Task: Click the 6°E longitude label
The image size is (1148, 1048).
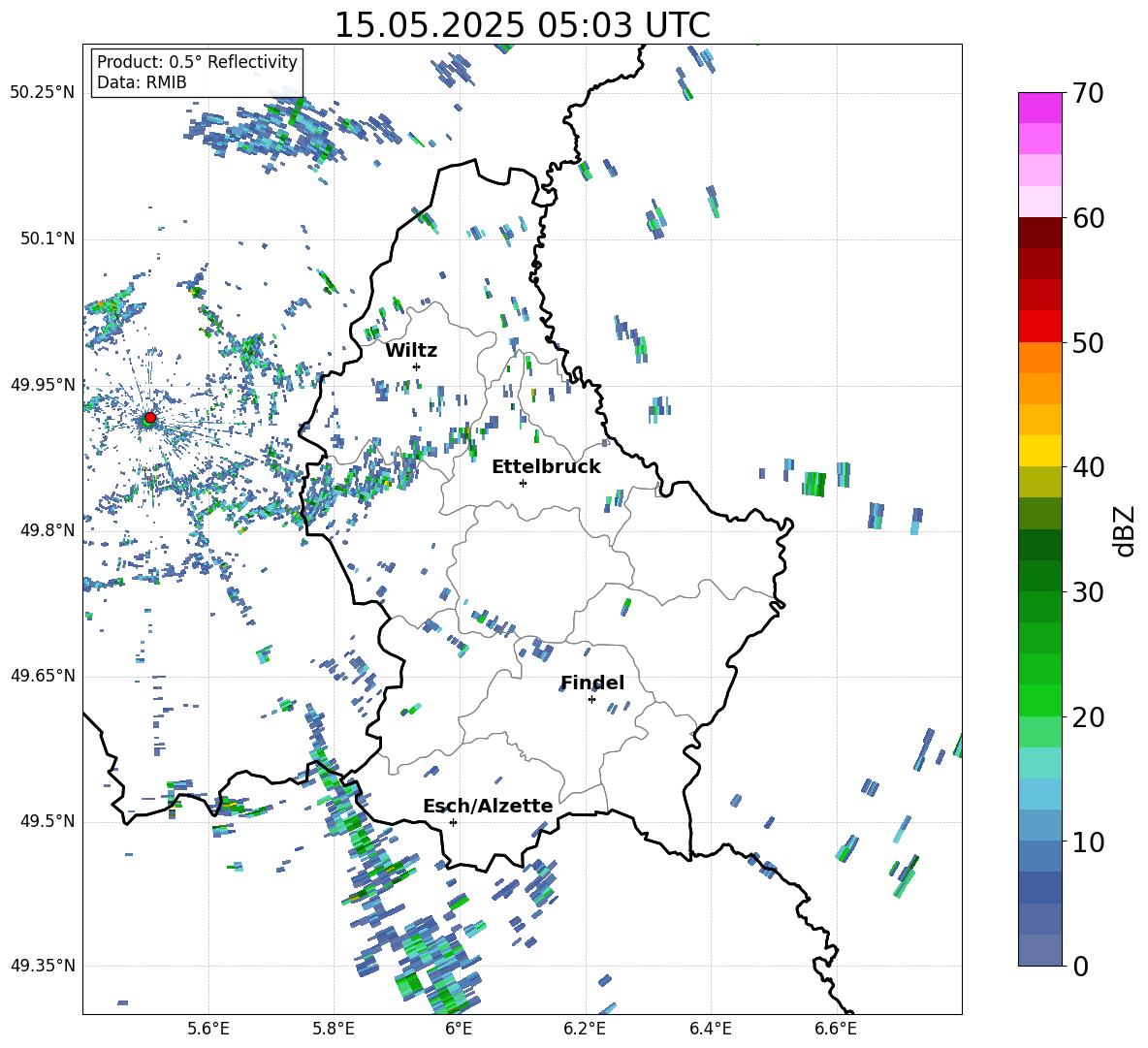Action: pyautogui.click(x=459, y=1029)
